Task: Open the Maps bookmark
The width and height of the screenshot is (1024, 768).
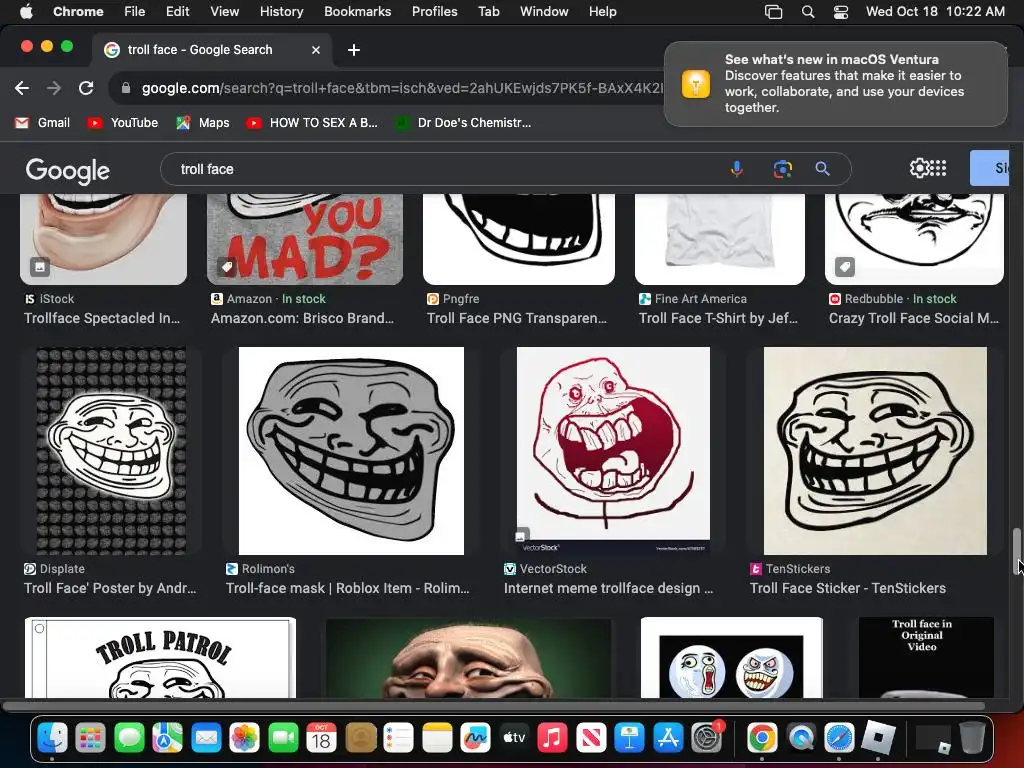Action: pyautogui.click(x=202, y=123)
